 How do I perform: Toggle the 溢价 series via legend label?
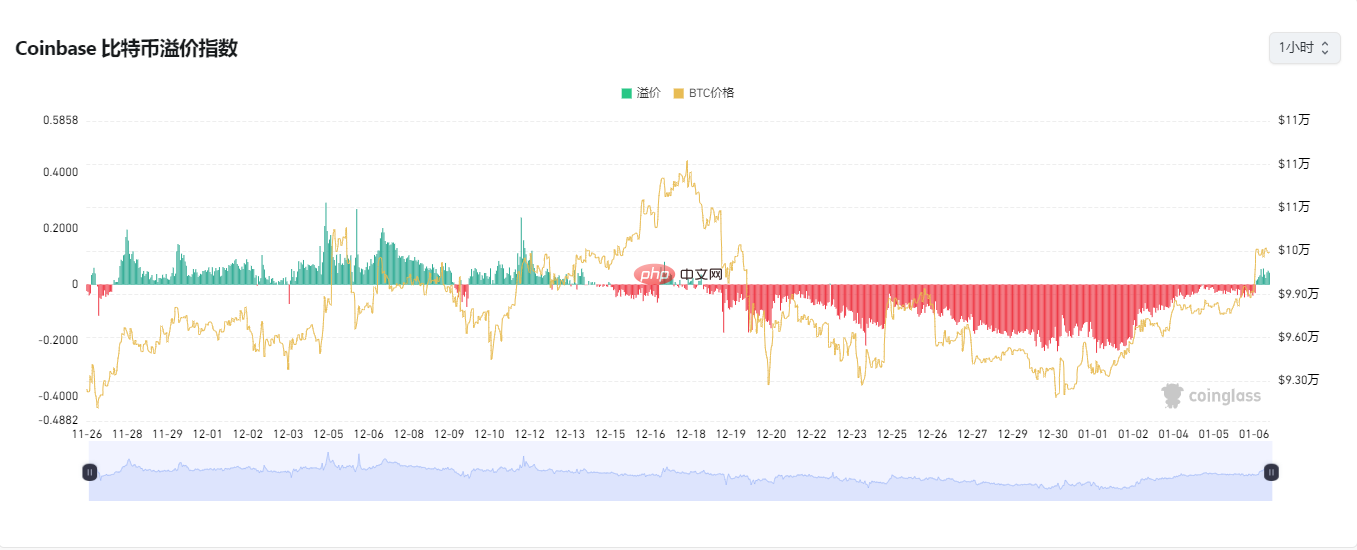[648, 93]
